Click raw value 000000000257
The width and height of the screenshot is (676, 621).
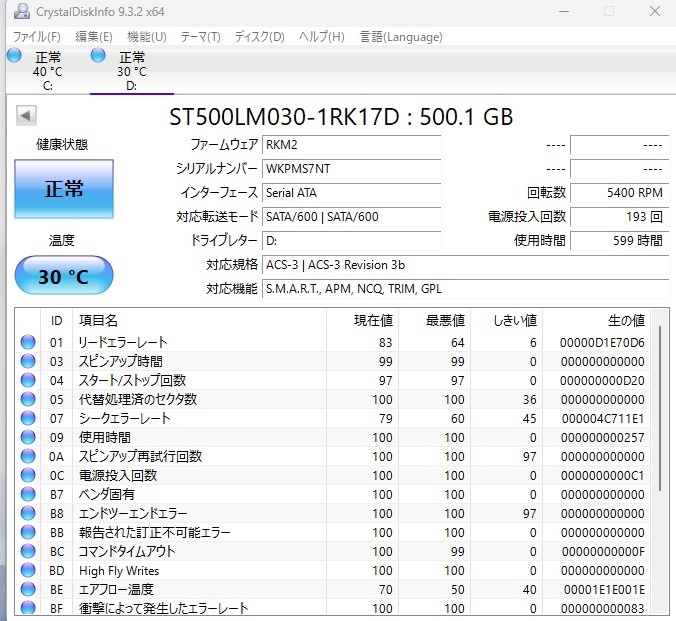602,437
